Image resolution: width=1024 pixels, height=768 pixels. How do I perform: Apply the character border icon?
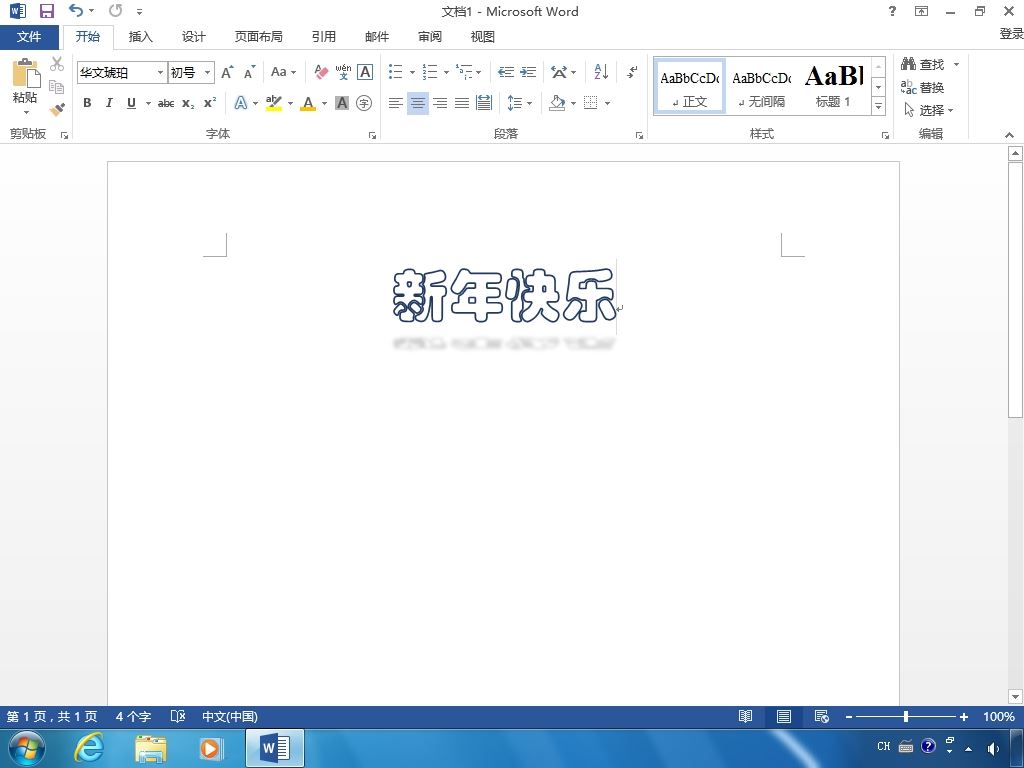point(365,72)
